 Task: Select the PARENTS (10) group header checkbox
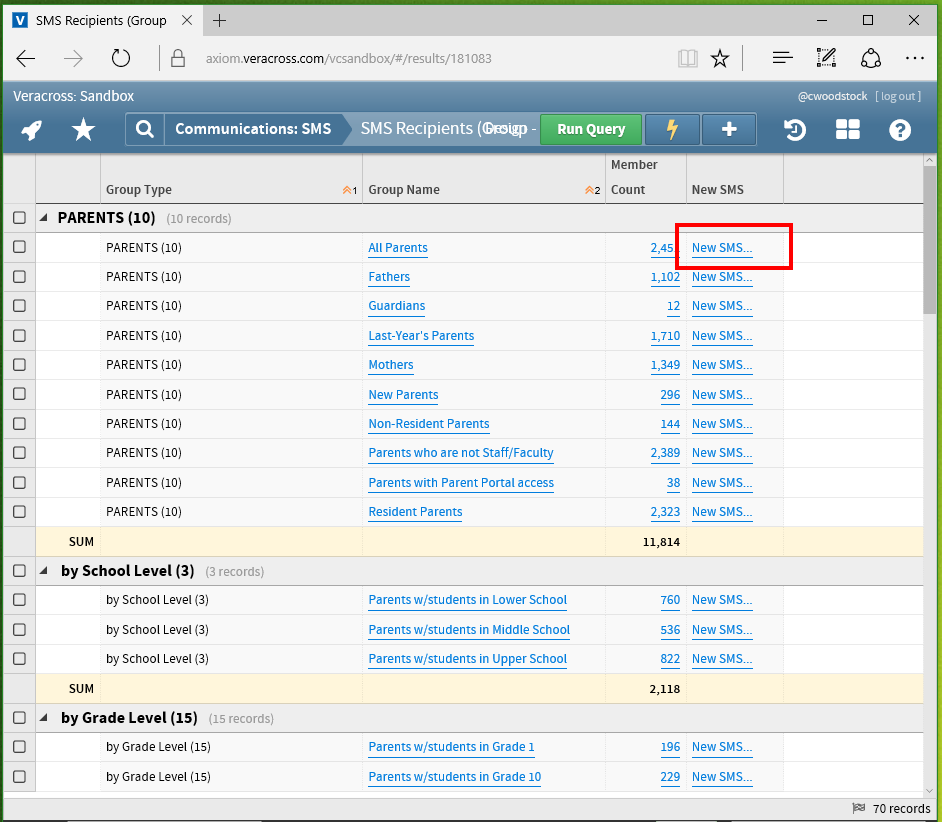19,218
